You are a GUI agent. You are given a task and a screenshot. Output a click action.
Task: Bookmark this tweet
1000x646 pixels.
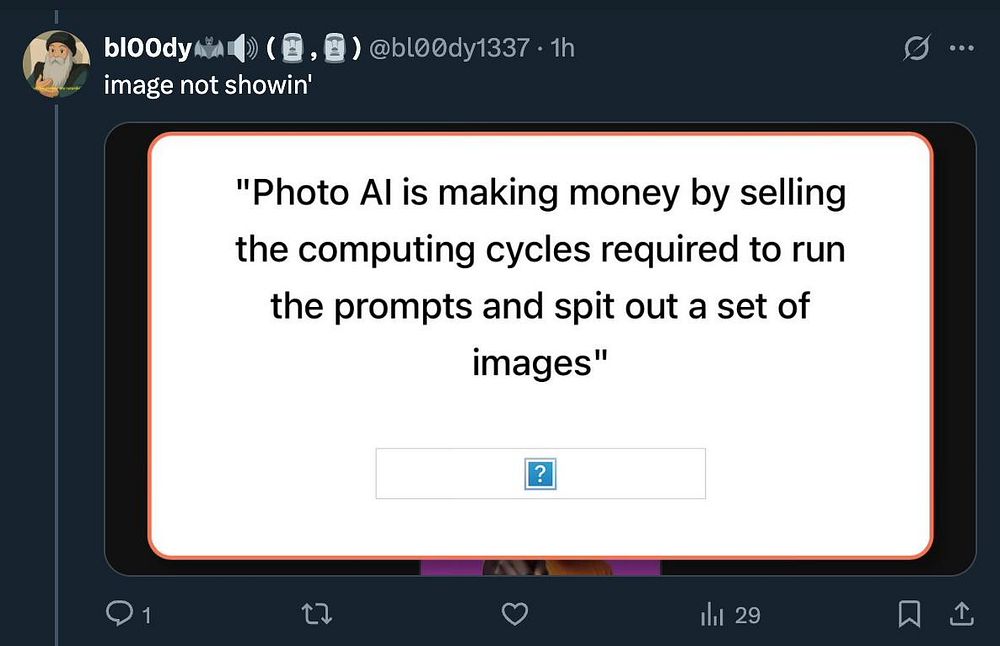909,614
